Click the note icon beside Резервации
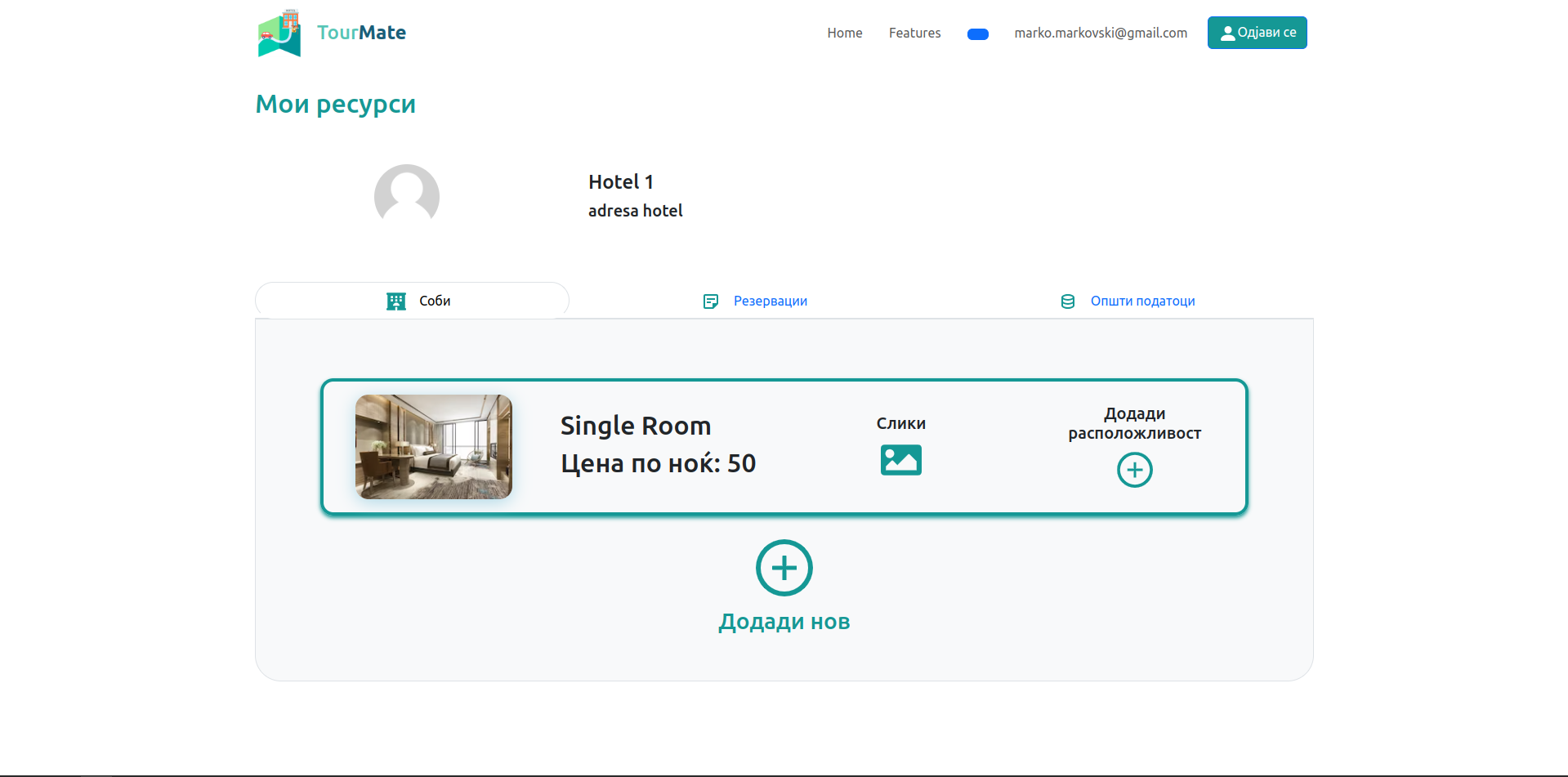 click(711, 301)
